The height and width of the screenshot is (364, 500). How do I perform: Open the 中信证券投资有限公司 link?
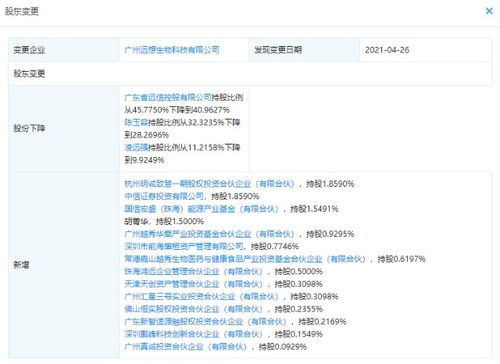coord(164,196)
